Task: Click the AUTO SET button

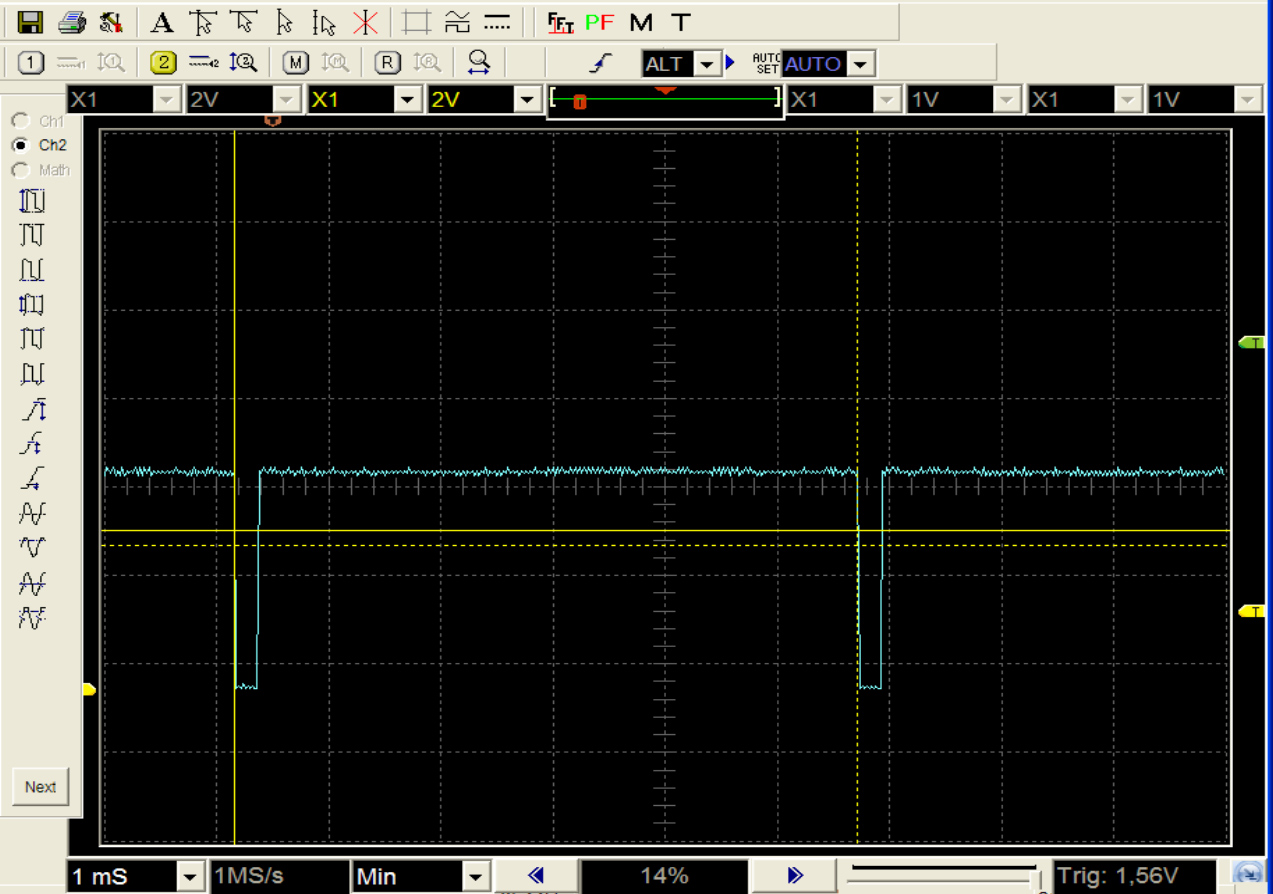Action: [766, 64]
